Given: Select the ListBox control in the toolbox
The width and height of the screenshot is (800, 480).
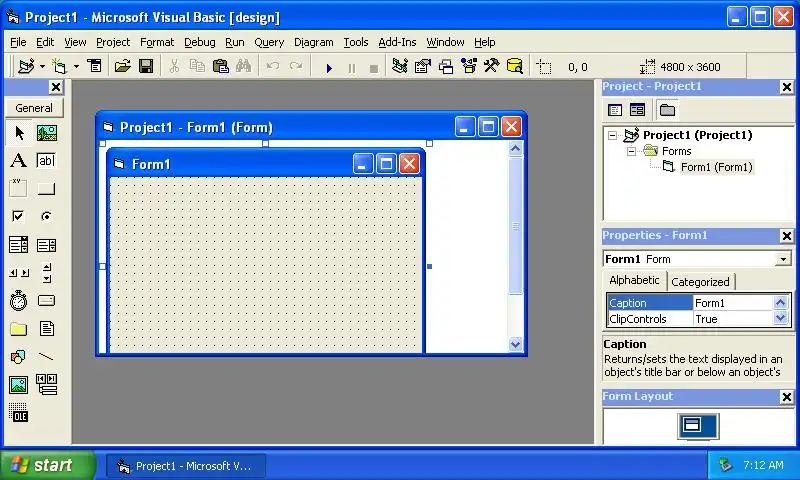Looking at the screenshot, I should 46,245.
